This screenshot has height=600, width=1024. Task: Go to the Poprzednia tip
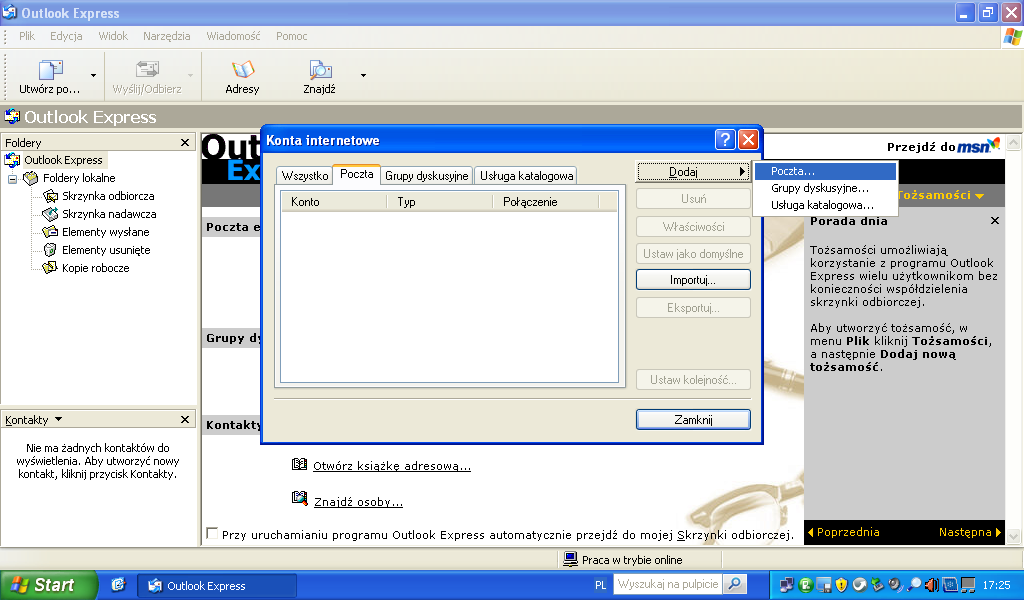click(844, 532)
